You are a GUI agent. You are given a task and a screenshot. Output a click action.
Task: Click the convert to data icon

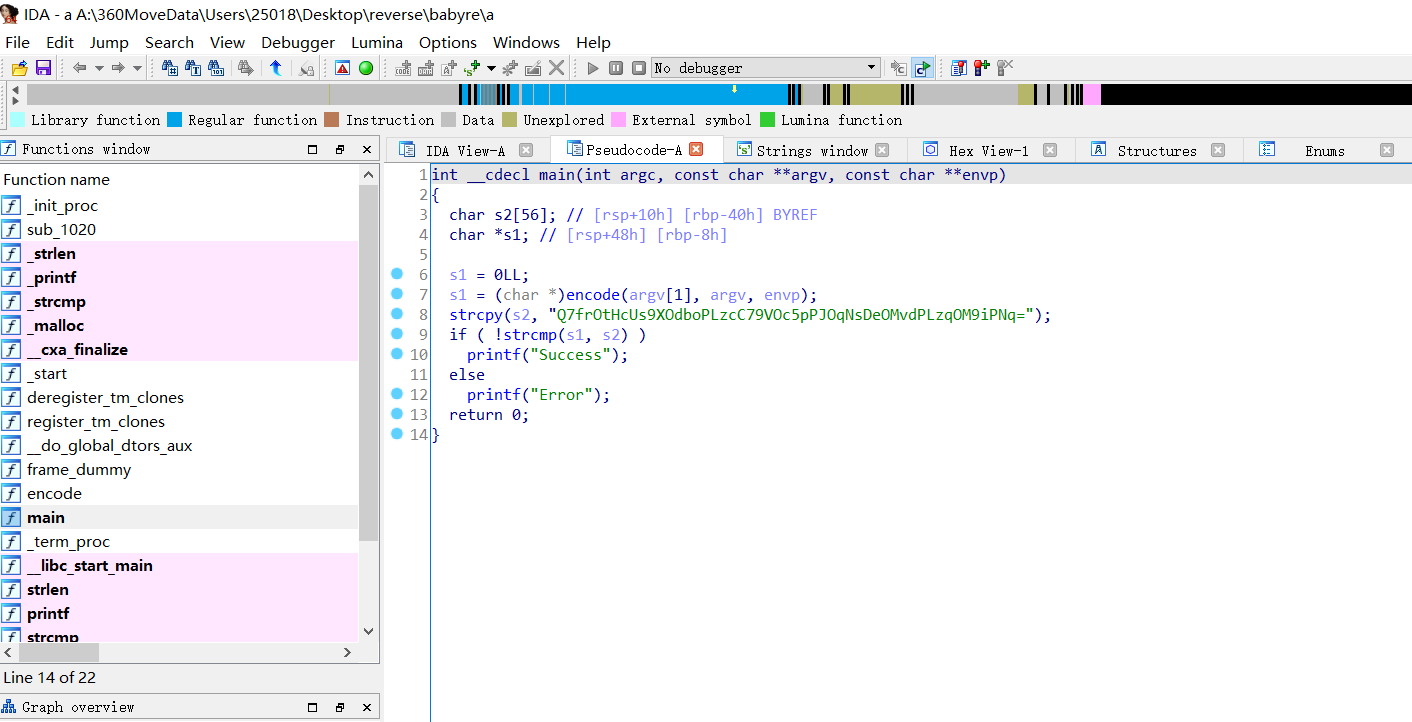pos(427,68)
